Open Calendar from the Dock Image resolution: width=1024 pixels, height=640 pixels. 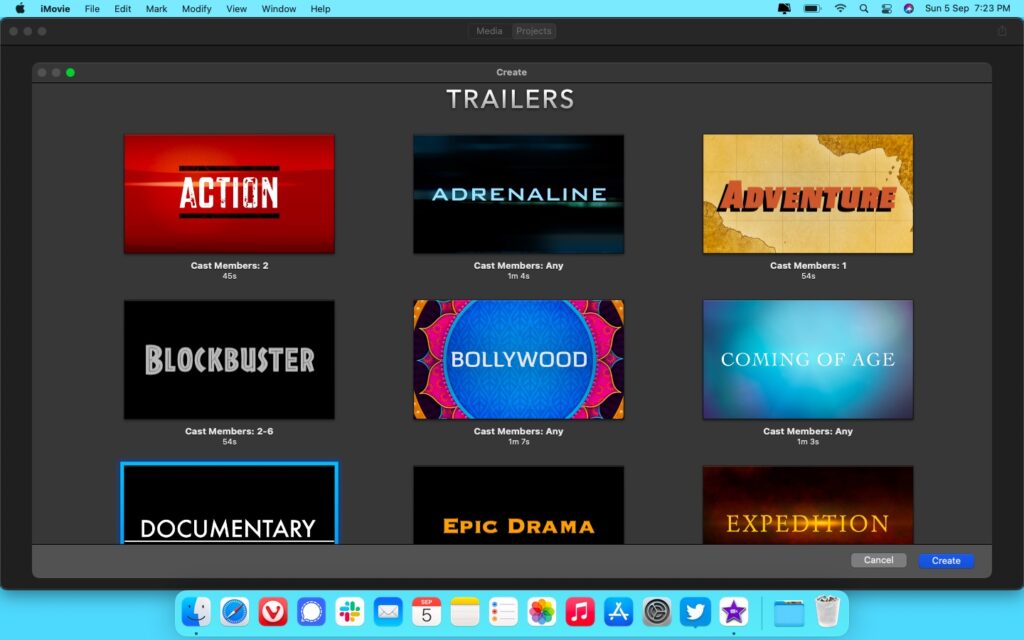click(x=427, y=613)
